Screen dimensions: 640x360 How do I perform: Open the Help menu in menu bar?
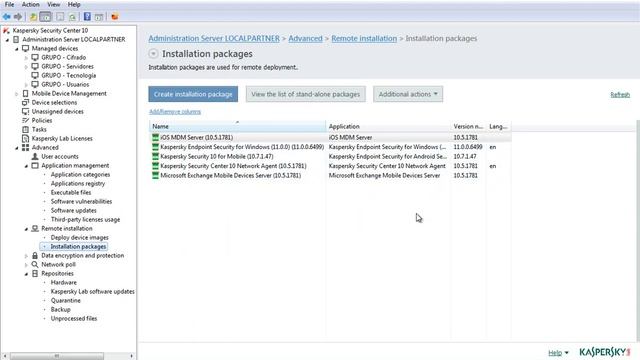[x=74, y=4]
